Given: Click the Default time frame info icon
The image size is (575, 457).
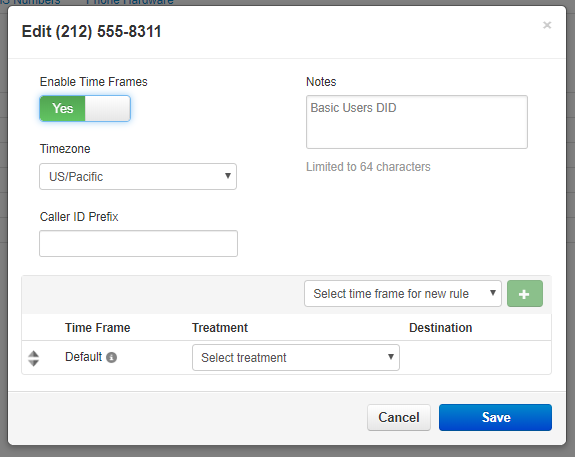Looking at the screenshot, I should (x=111, y=357).
